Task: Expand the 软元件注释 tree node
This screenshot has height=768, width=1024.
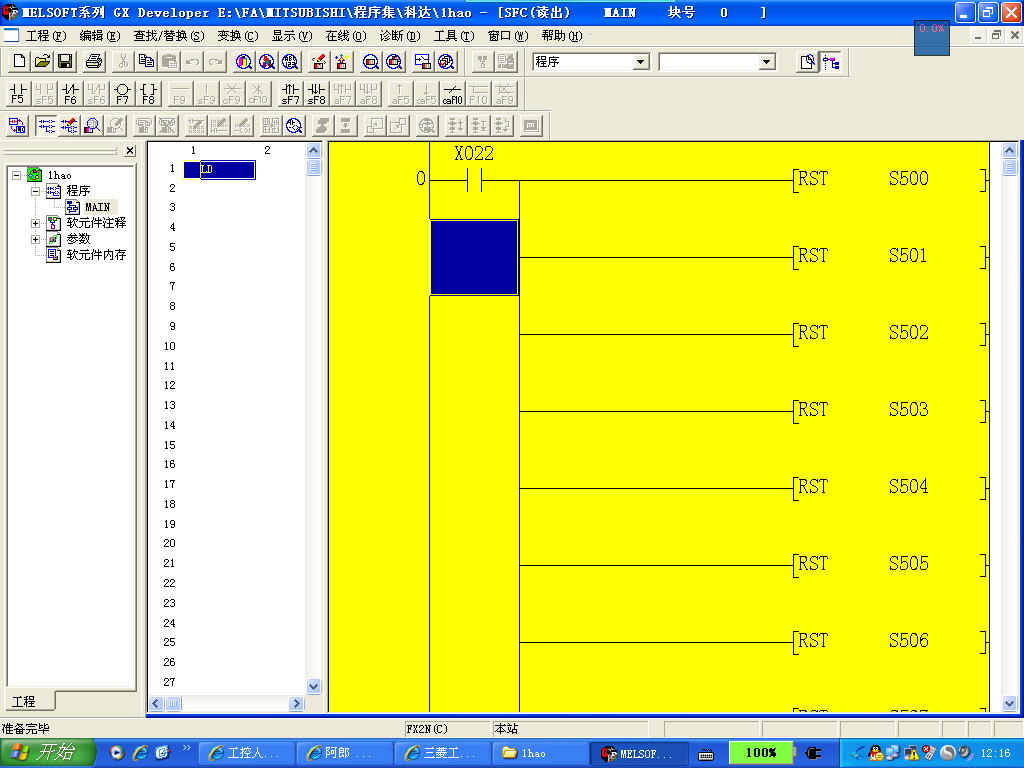Action: click(x=36, y=223)
